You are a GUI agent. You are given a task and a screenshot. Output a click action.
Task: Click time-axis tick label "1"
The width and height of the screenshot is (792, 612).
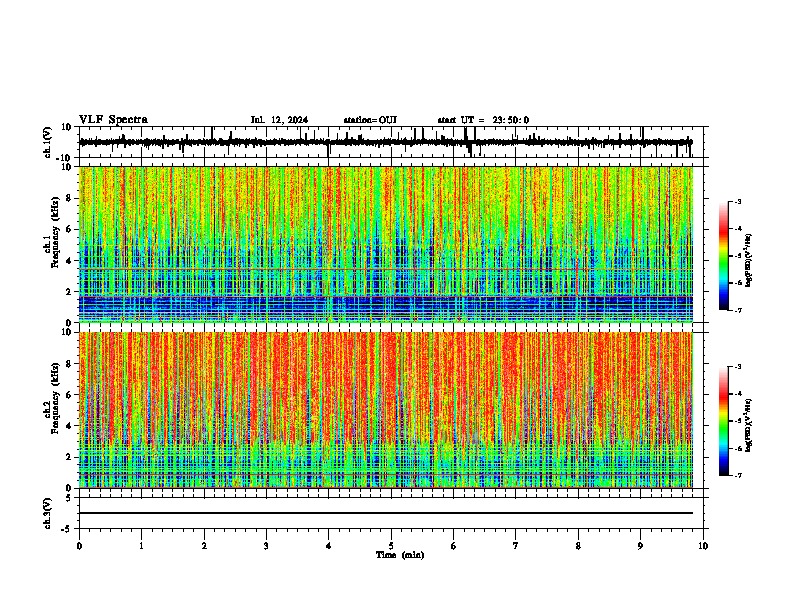click(x=141, y=546)
